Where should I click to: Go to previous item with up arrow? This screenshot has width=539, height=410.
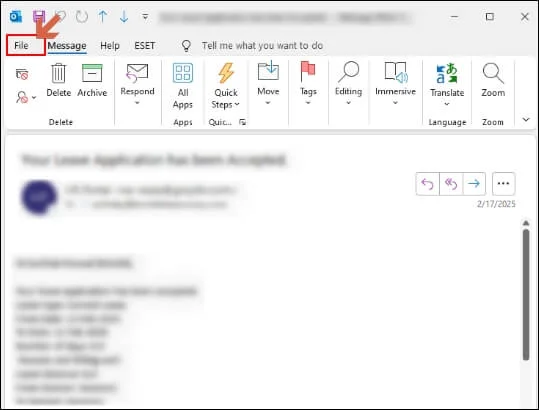tap(103, 16)
